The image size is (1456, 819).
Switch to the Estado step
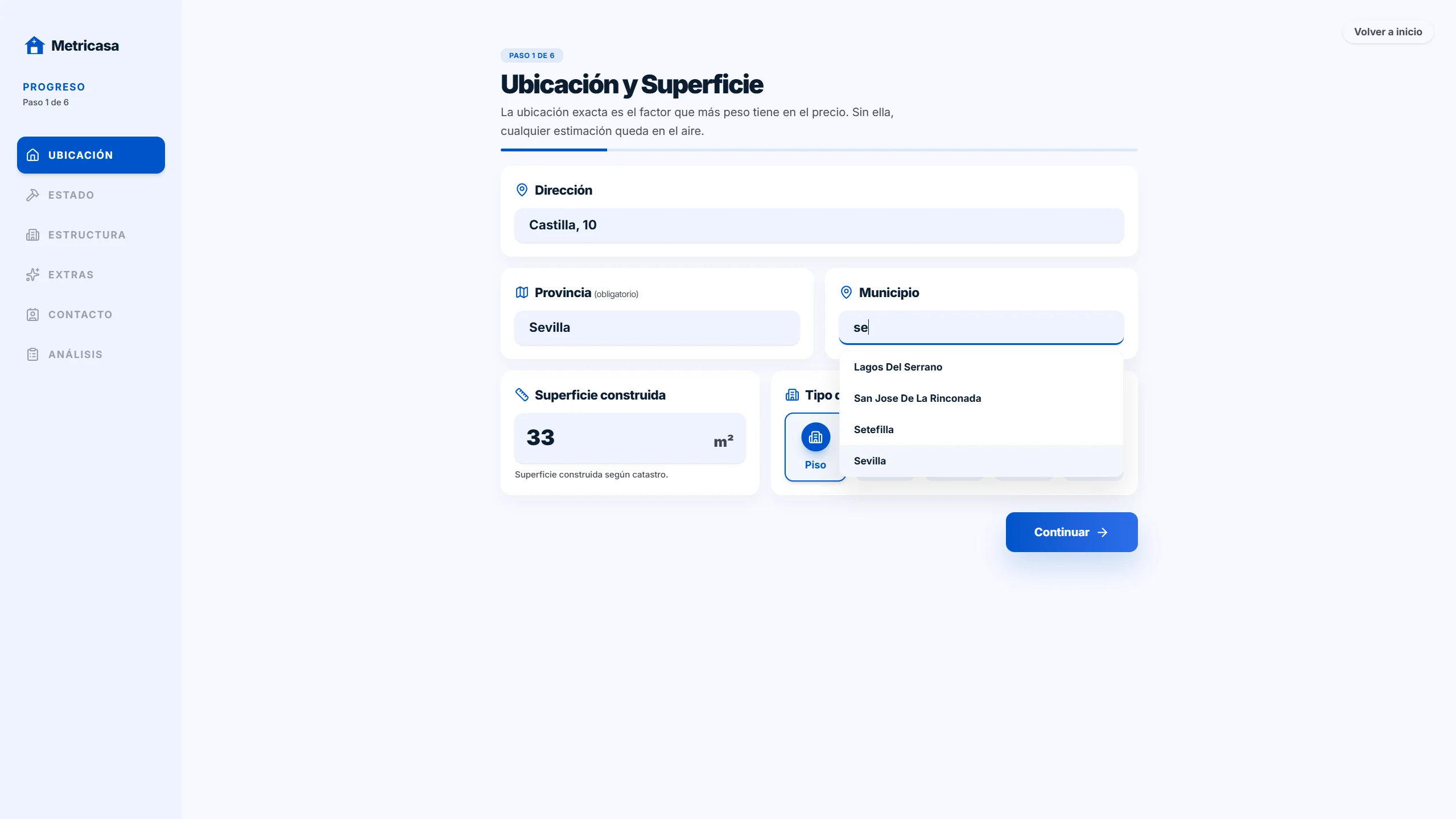pyautogui.click(x=71, y=195)
